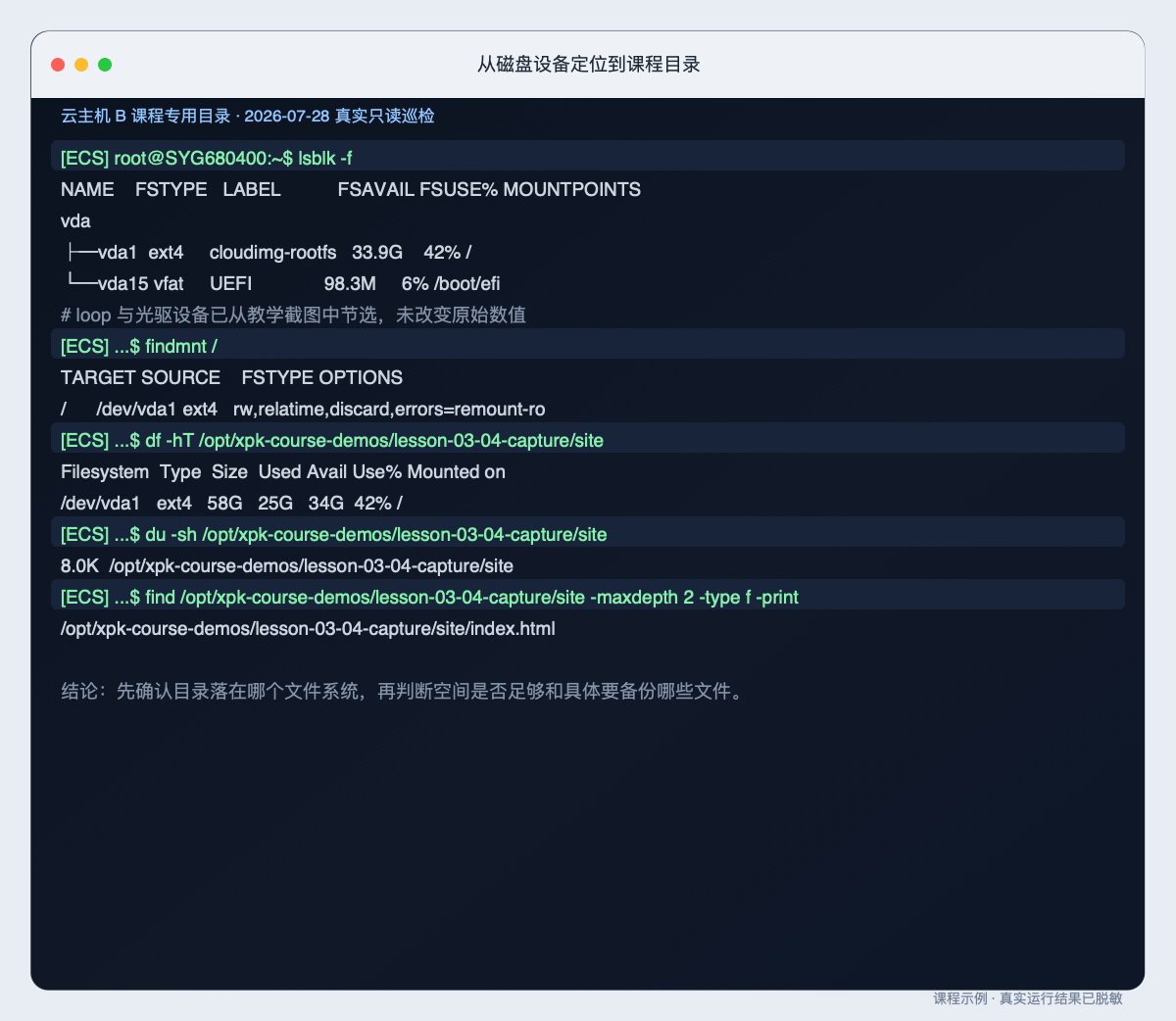Click the TARGET SOURCE FSTYPE OPTIONS header
Viewport: 1176px width, 1021px height.
(231, 377)
